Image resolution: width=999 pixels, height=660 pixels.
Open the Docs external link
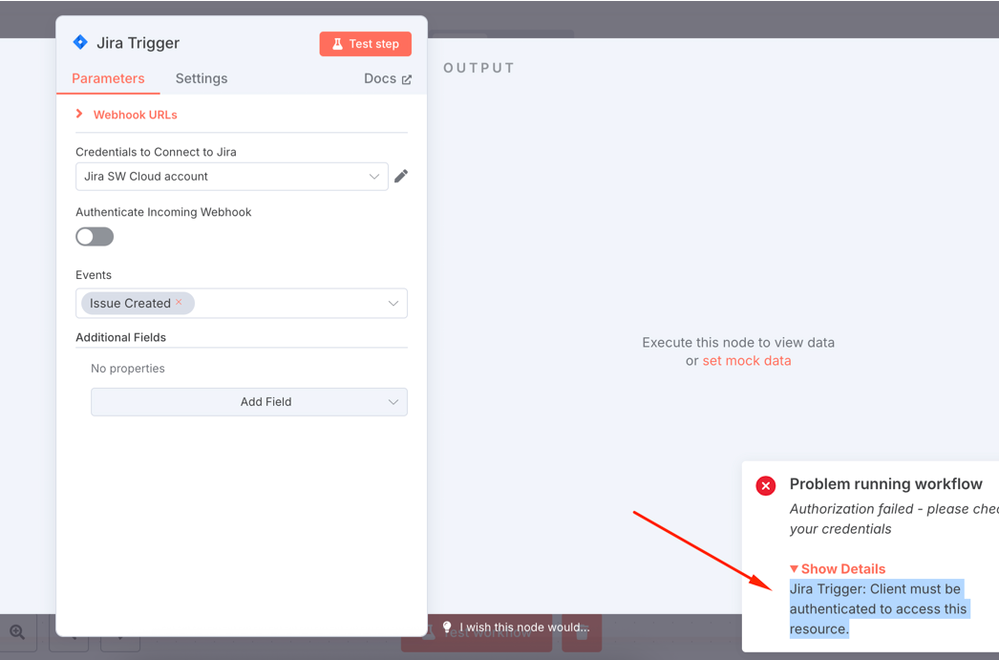(387, 78)
